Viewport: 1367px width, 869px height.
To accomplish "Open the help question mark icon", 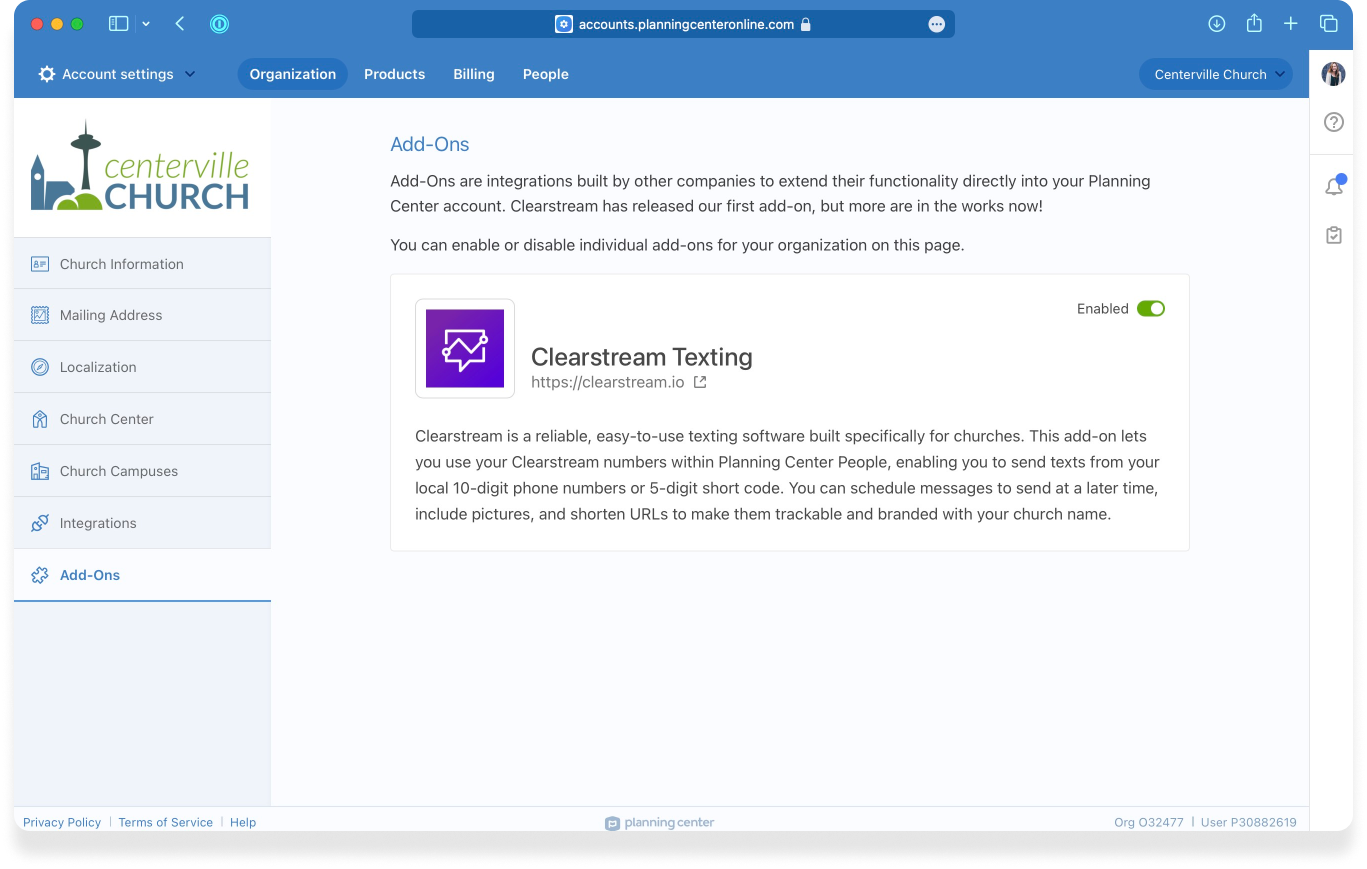I will (x=1333, y=122).
